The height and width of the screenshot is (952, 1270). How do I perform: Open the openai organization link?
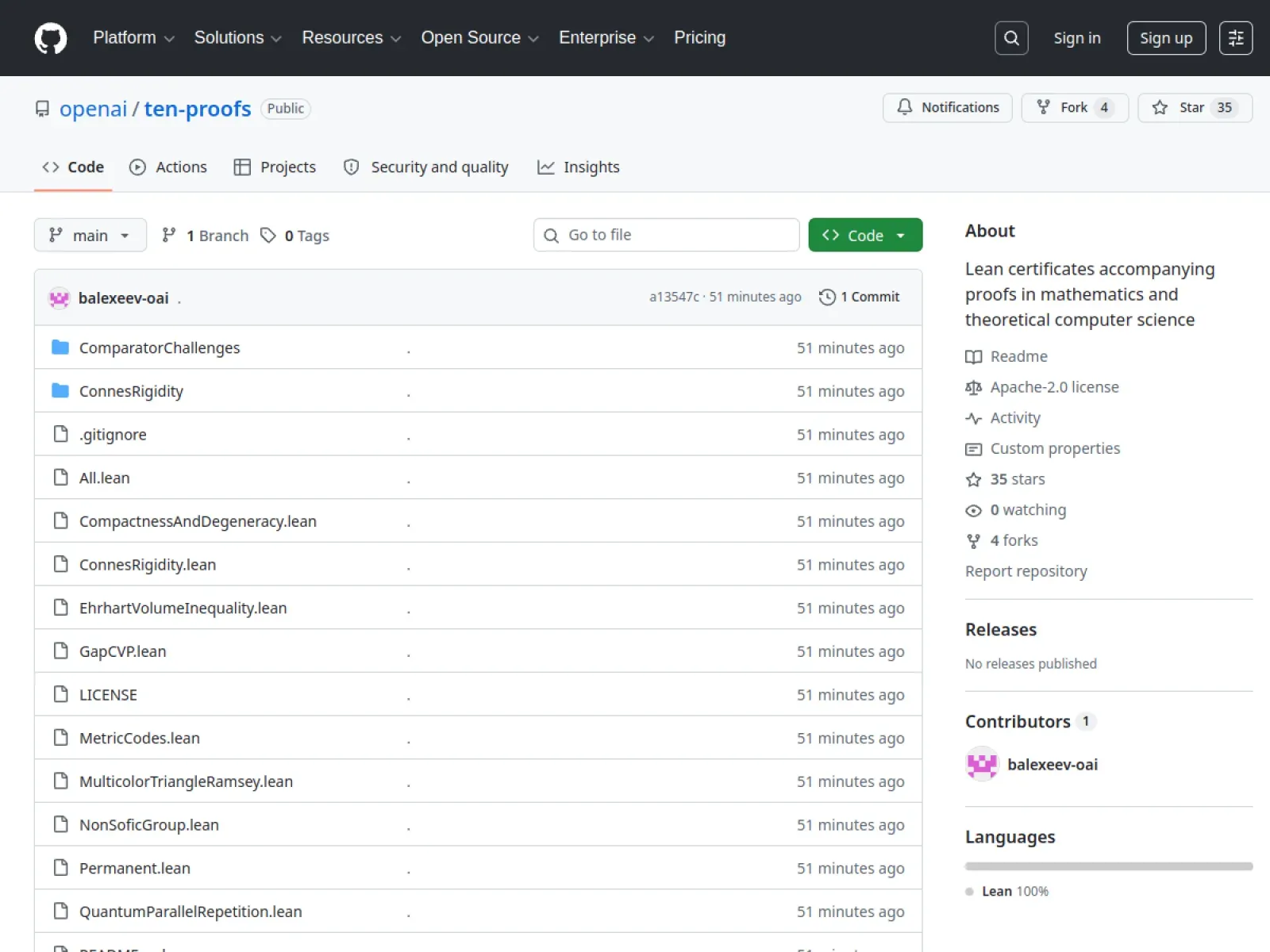(93, 109)
